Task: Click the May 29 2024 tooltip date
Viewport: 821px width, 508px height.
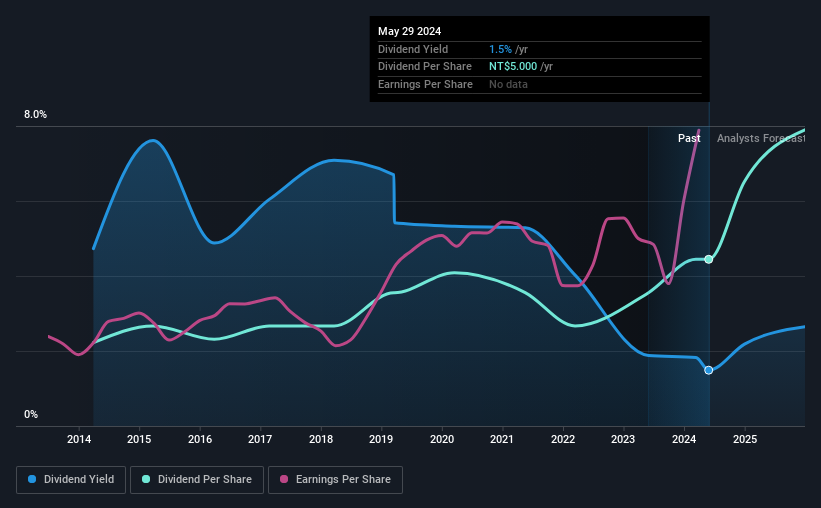Action: pos(409,31)
